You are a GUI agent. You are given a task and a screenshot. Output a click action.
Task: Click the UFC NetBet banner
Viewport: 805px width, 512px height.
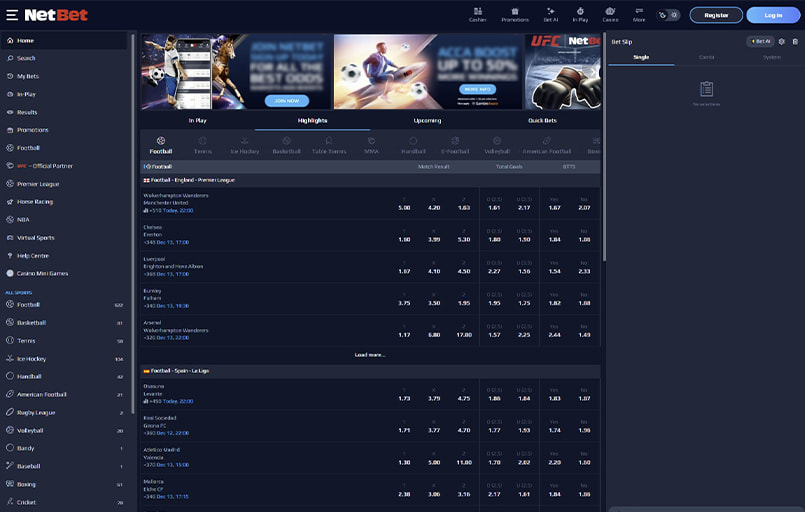[x=563, y=71]
